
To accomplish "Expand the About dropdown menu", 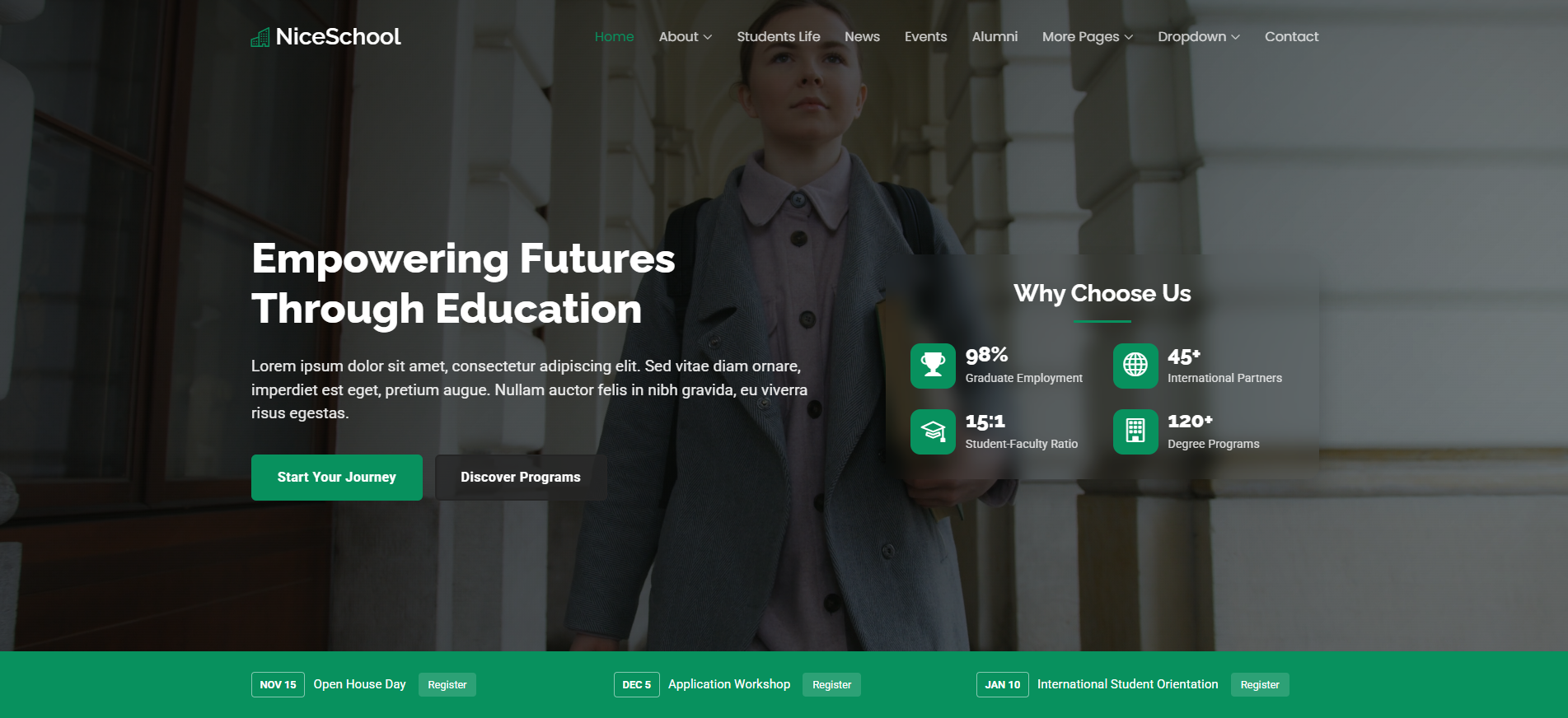I will [x=685, y=36].
